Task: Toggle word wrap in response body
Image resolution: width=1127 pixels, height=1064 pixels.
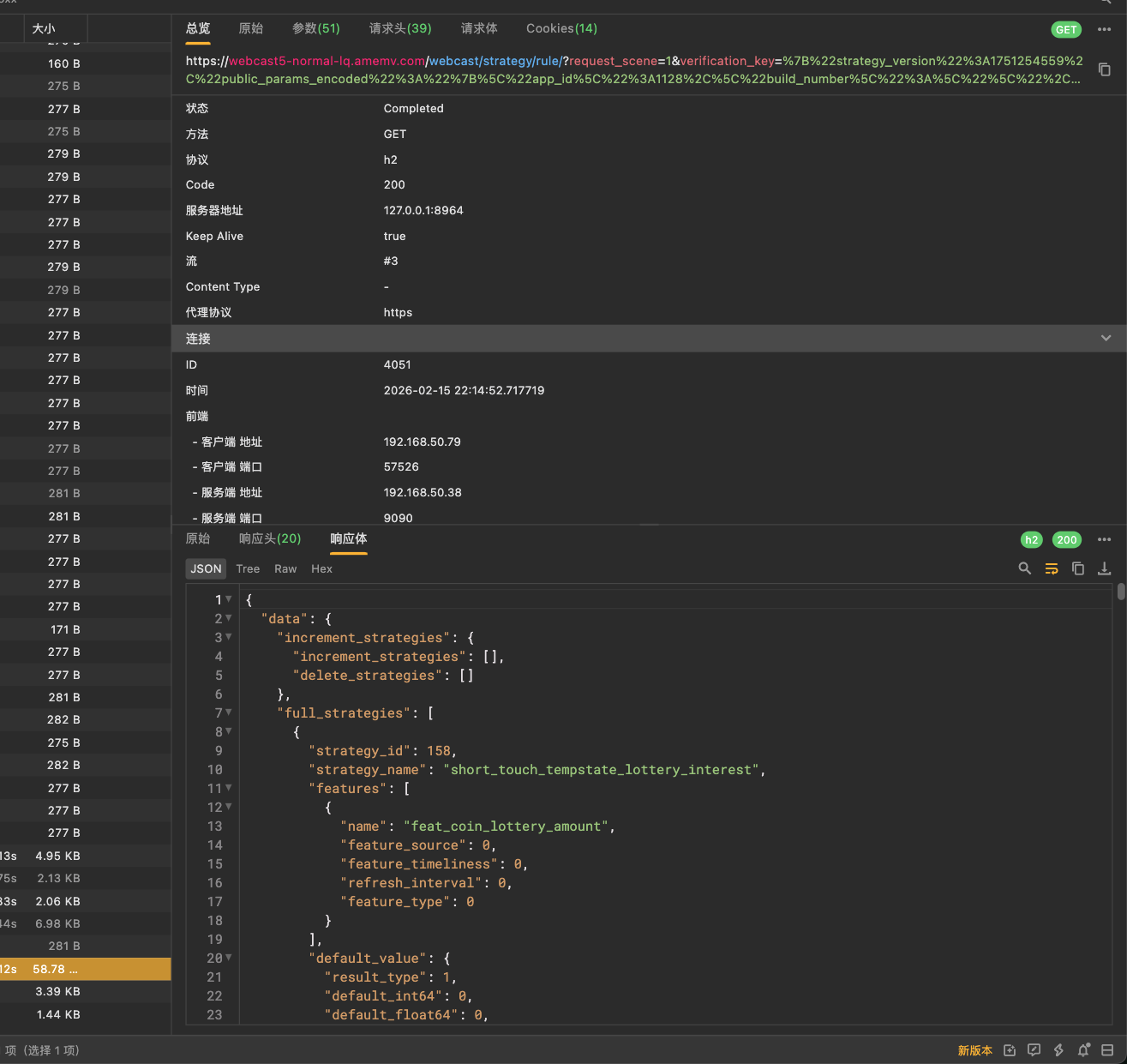Action: tap(1052, 568)
